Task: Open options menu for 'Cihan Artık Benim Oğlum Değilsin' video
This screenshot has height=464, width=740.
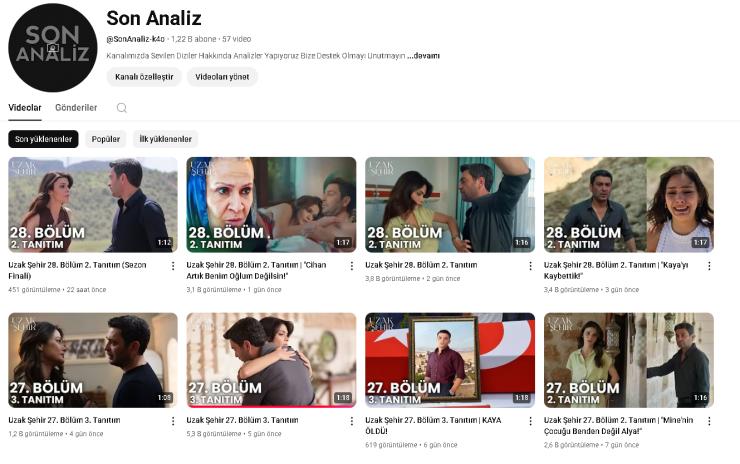Action: 352,266
